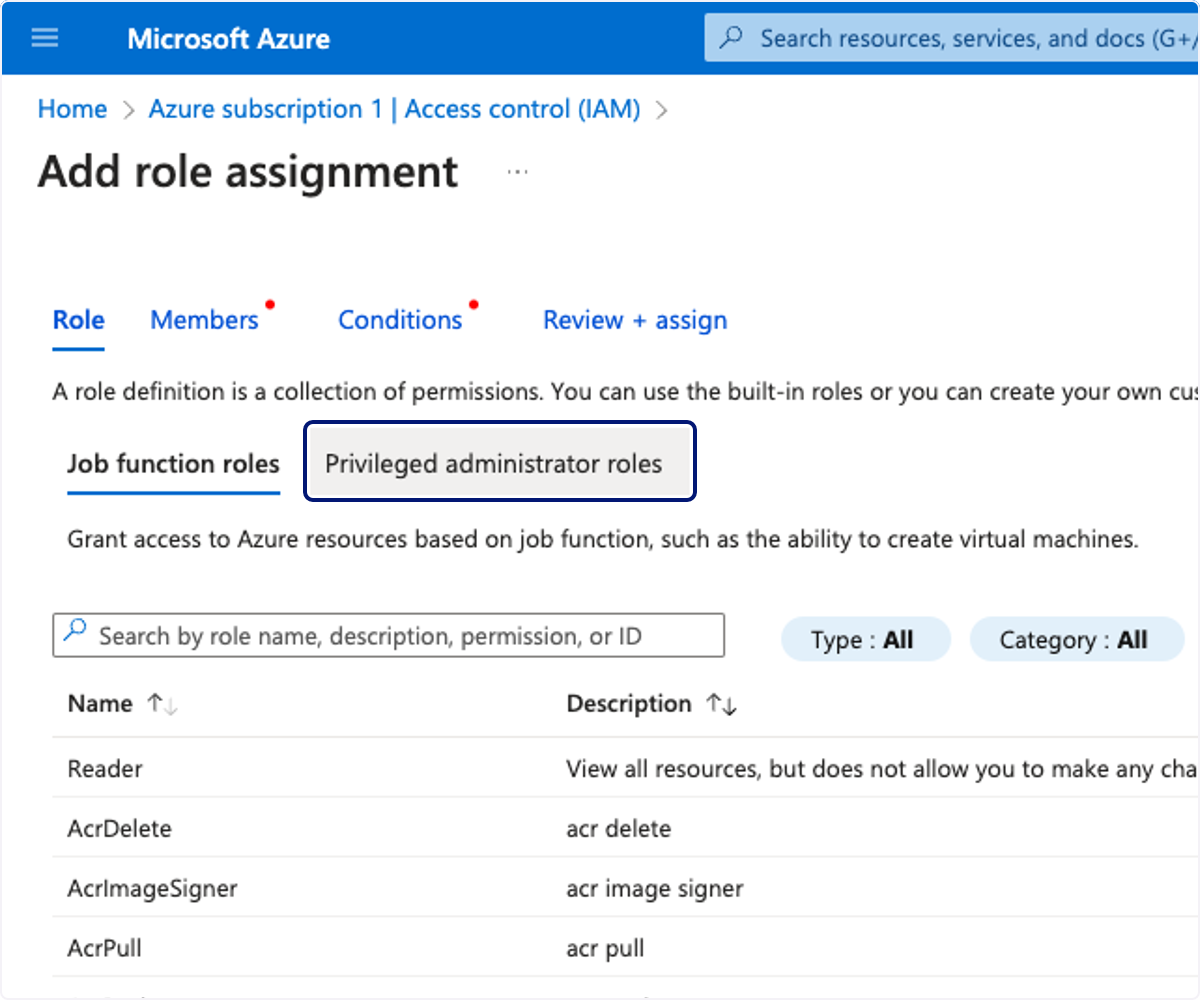Switch to the Conditions tab
The width and height of the screenshot is (1200, 1000).
point(400,320)
